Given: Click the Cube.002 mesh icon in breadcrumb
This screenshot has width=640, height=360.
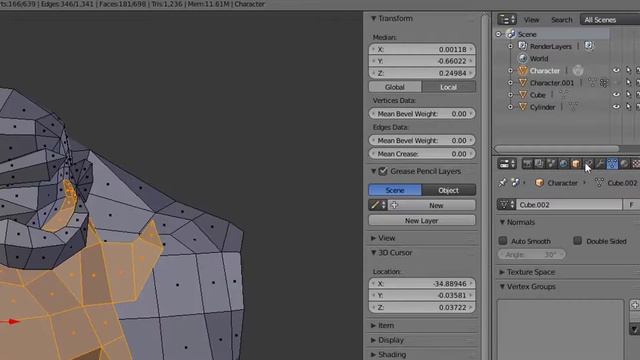Looking at the screenshot, I should click(599, 183).
